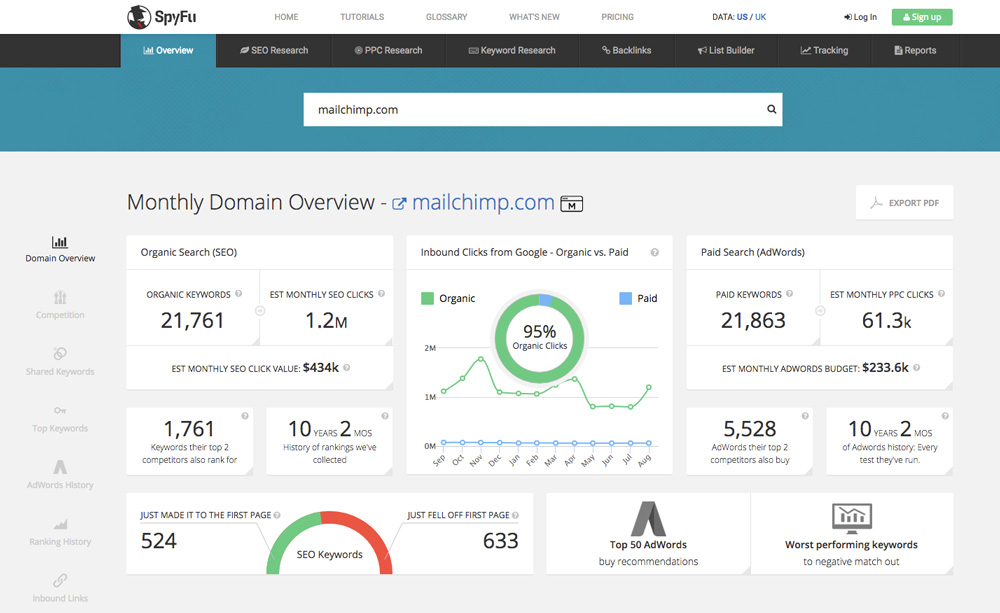Click the search magnifier icon
Viewport: 1000px width, 613px height.
[771, 109]
